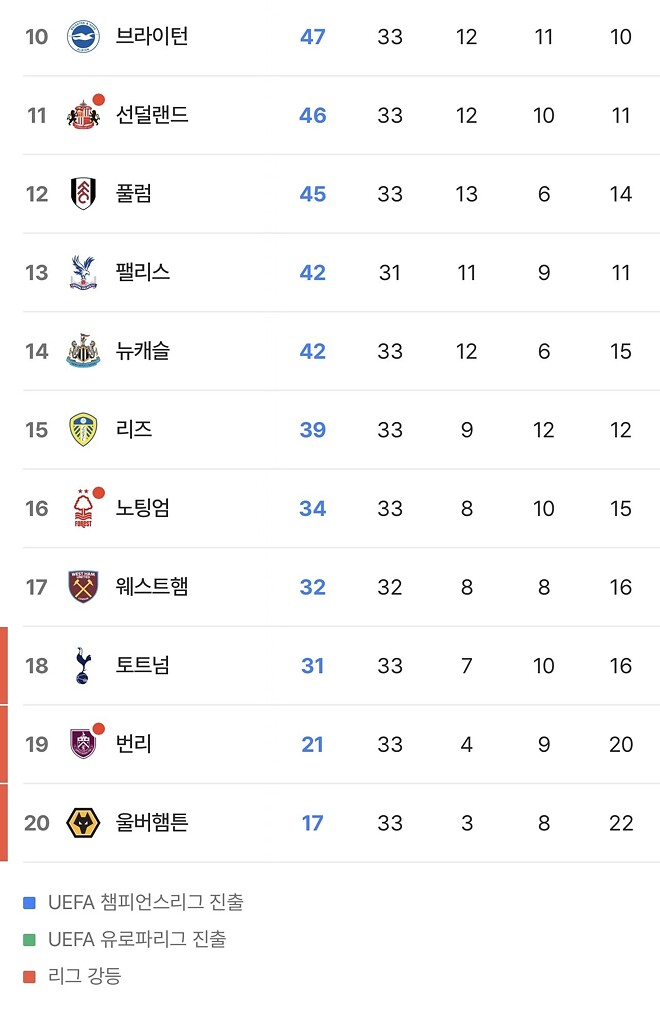This screenshot has width=660, height=1014.
Task: Open the Fulham team crest
Action: (x=85, y=193)
